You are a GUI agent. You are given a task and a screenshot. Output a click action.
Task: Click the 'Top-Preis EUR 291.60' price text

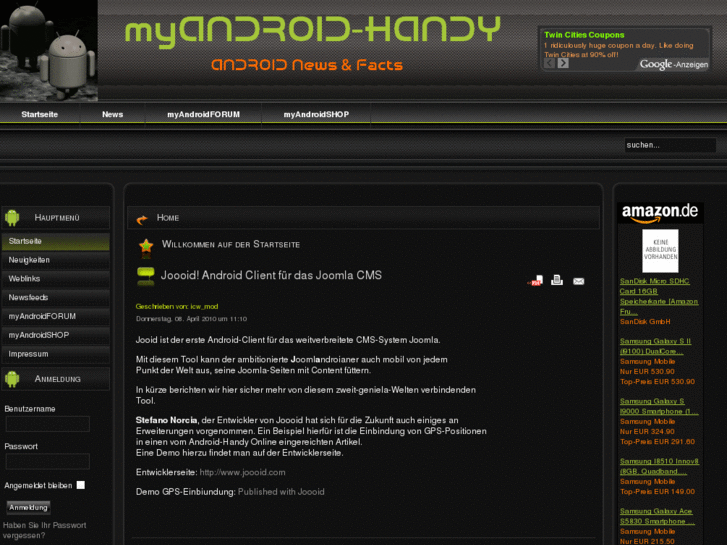(657, 442)
